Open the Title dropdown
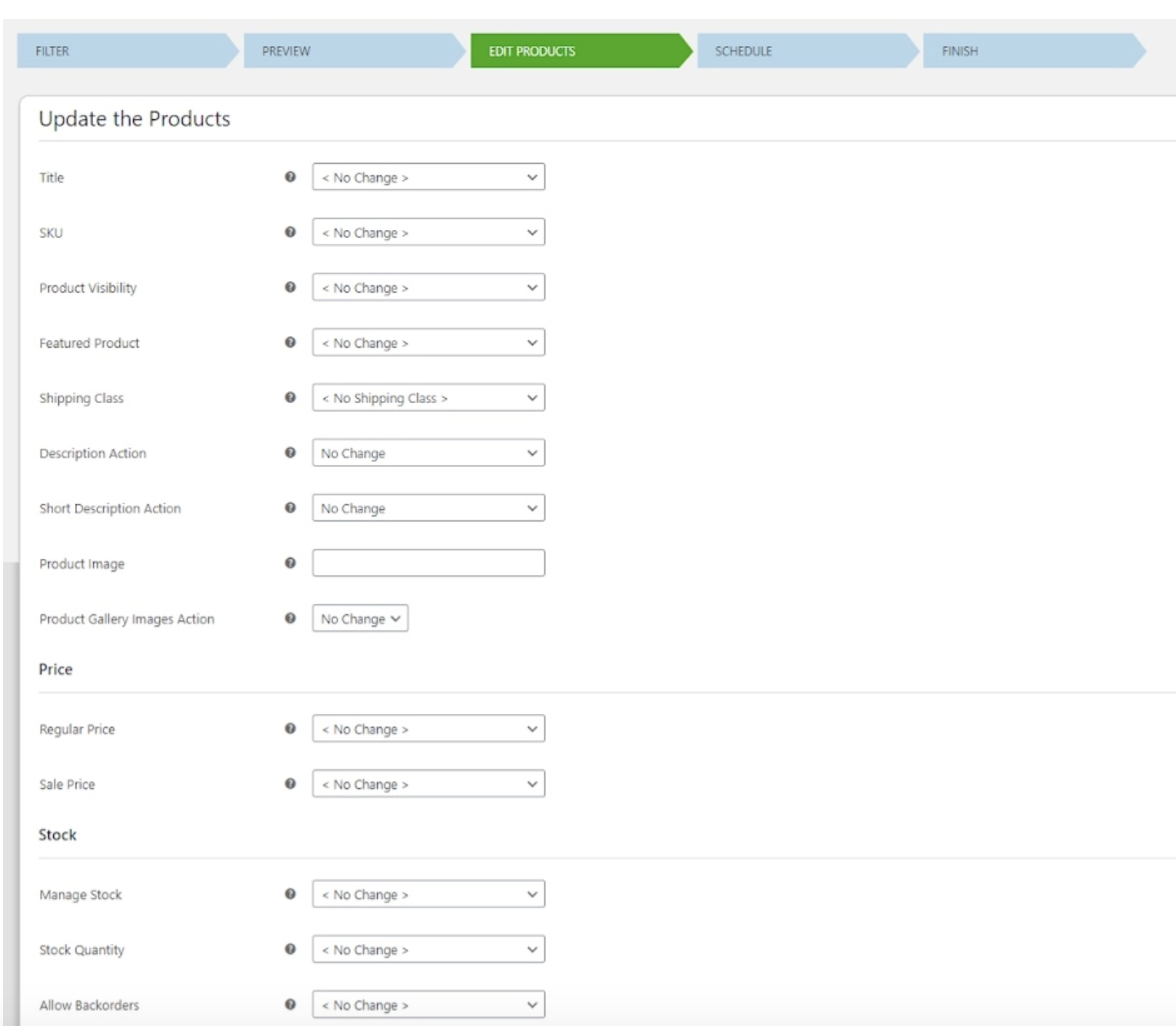Viewport: 1176px width, 1026px height. 428,177
